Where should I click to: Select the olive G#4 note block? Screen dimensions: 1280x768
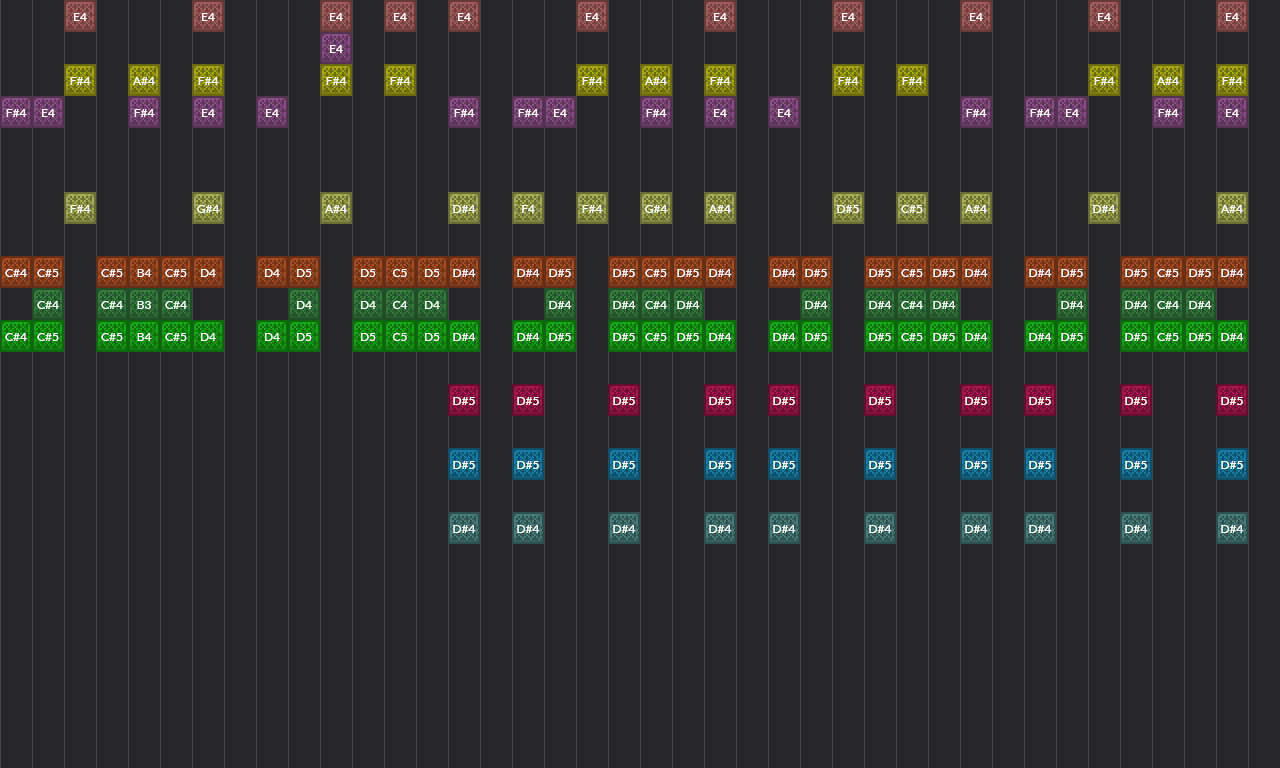click(x=208, y=208)
